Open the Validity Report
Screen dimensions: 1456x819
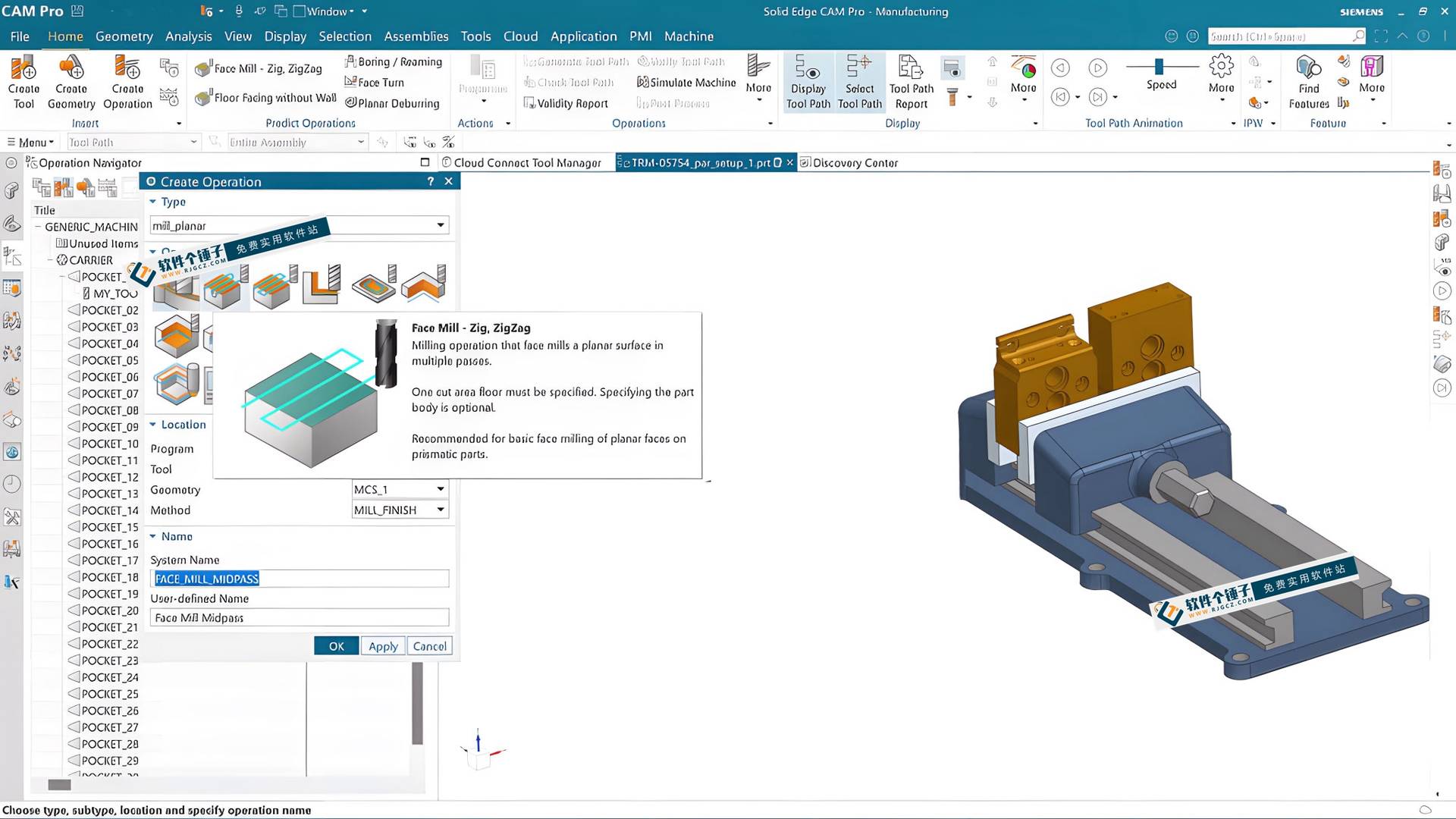click(566, 103)
